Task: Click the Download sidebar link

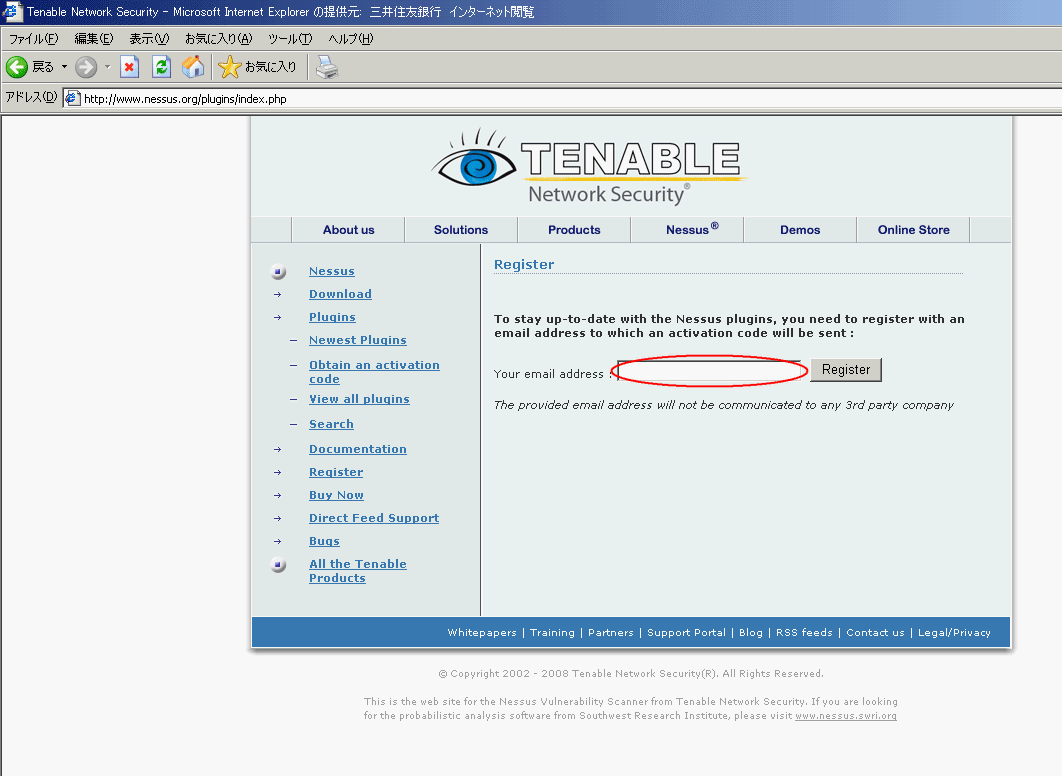Action: [x=340, y=294]
